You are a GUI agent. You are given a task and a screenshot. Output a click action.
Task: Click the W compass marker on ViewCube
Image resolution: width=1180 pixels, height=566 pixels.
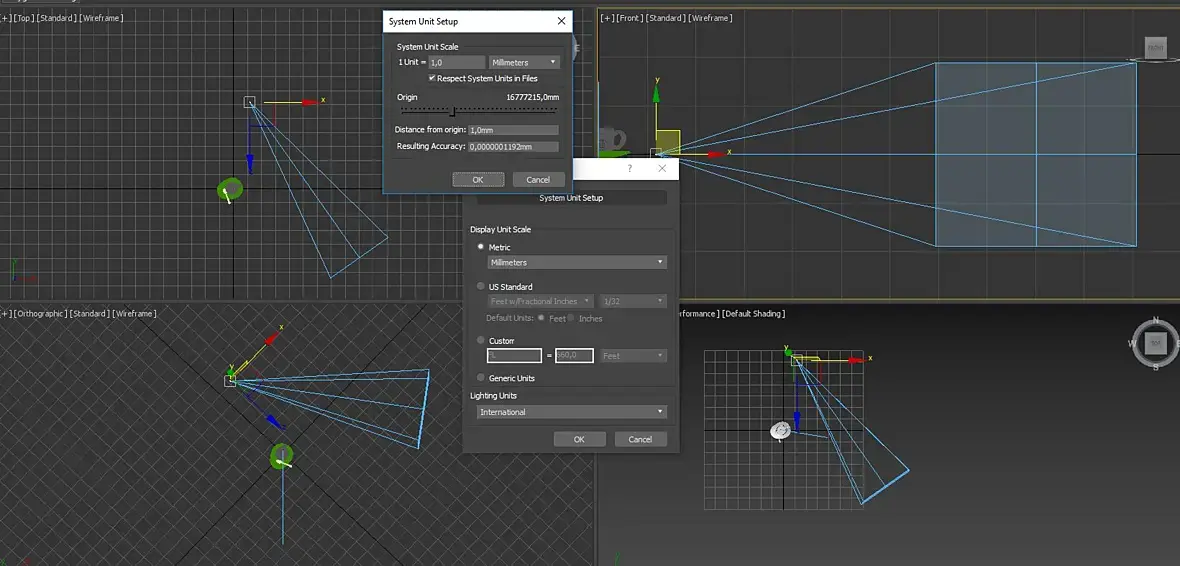pyautogui.click(x=1133, y=343)
